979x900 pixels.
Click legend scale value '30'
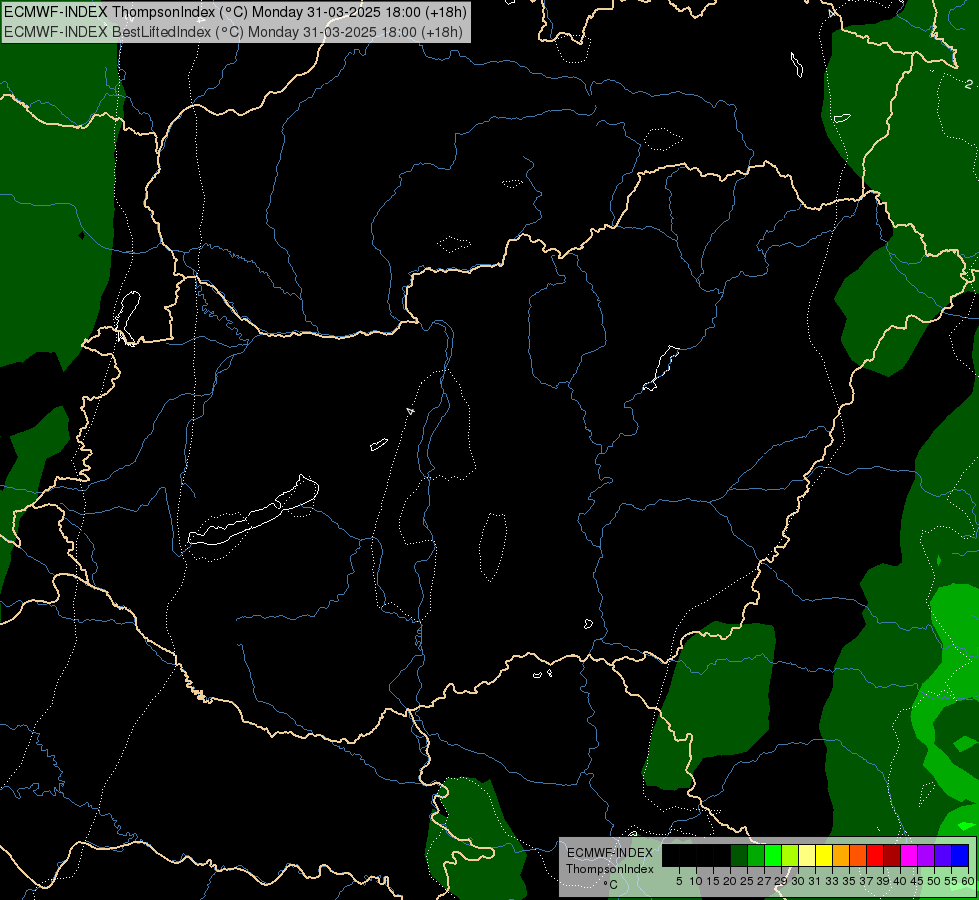click(798, 881)
